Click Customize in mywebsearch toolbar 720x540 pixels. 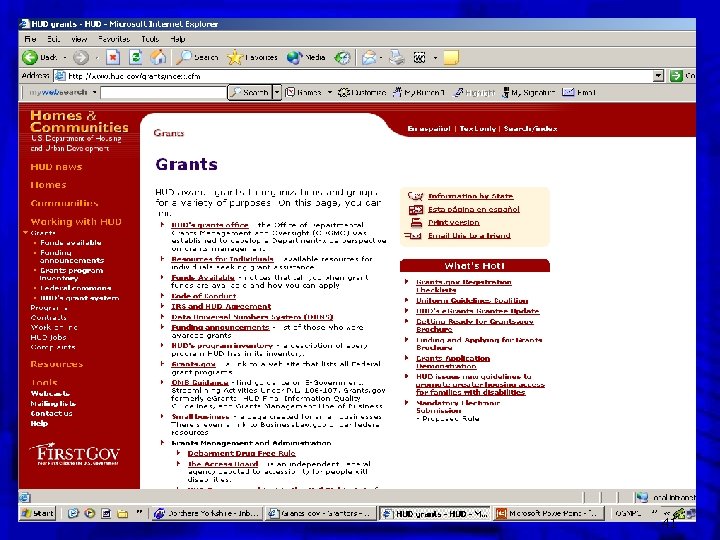click(362, 92)
